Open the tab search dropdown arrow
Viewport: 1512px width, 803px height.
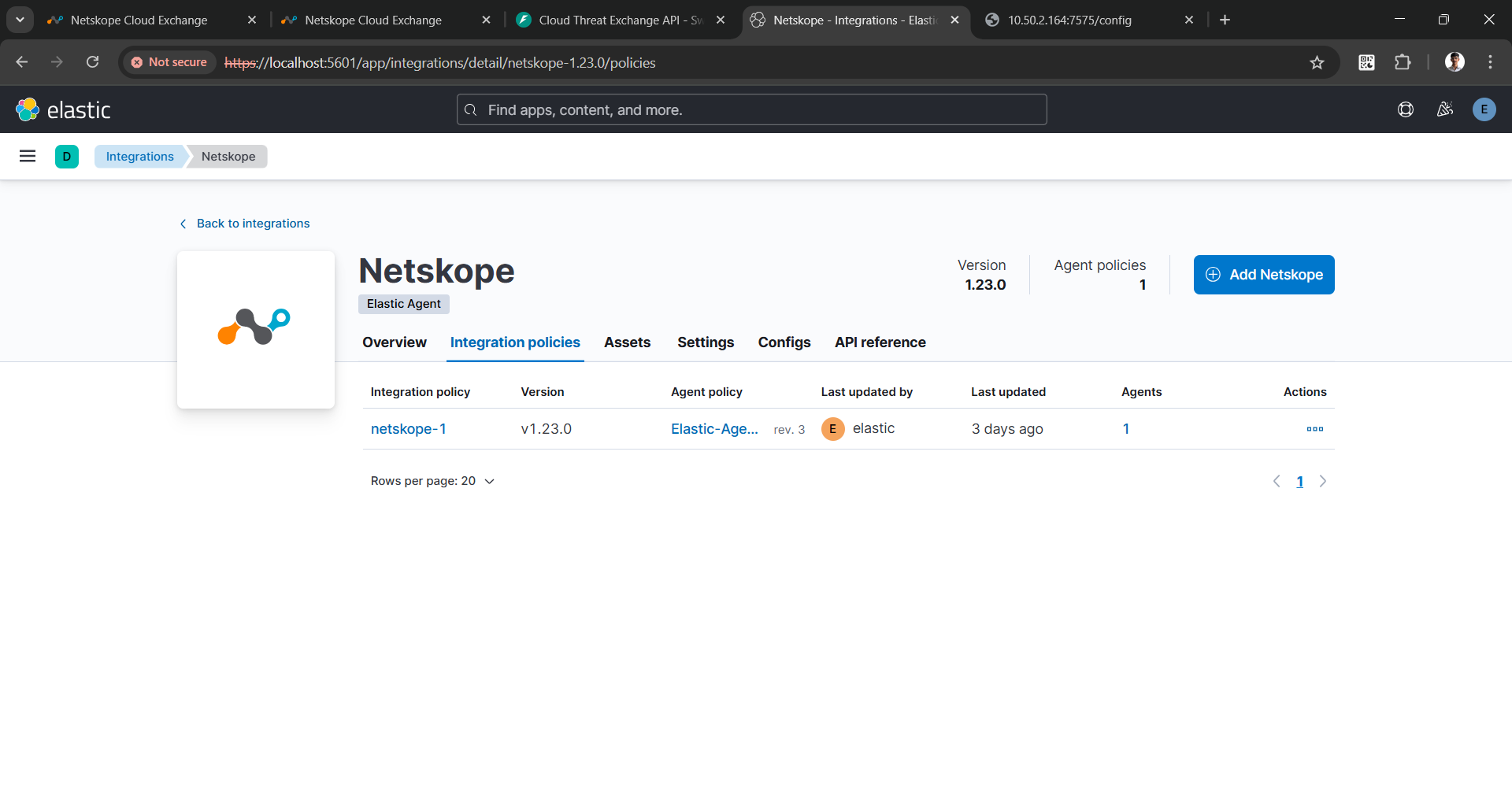20,20
